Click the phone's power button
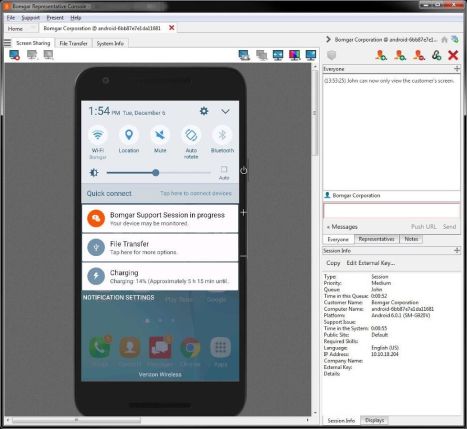The height and width of the screenshot is (429, 467). [244, 170]
